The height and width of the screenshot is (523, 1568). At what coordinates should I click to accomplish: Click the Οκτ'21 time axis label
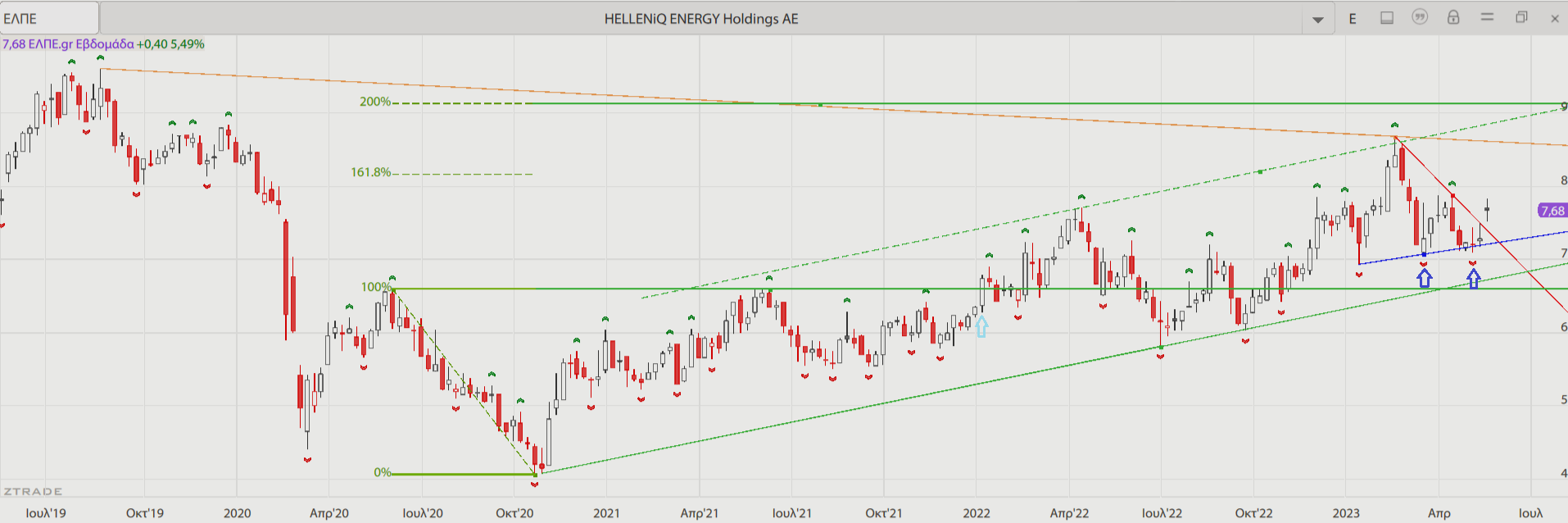click(x=884, y=513)
